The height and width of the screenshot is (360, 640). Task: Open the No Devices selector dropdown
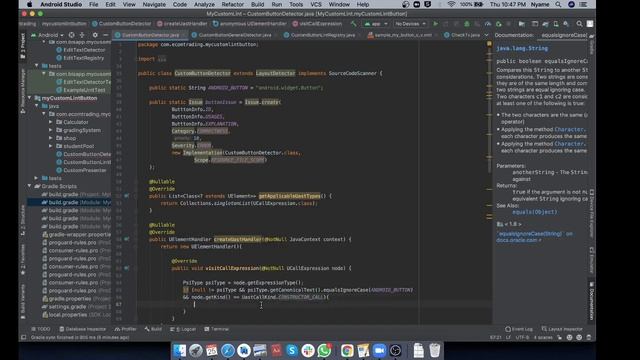point(411,24)
